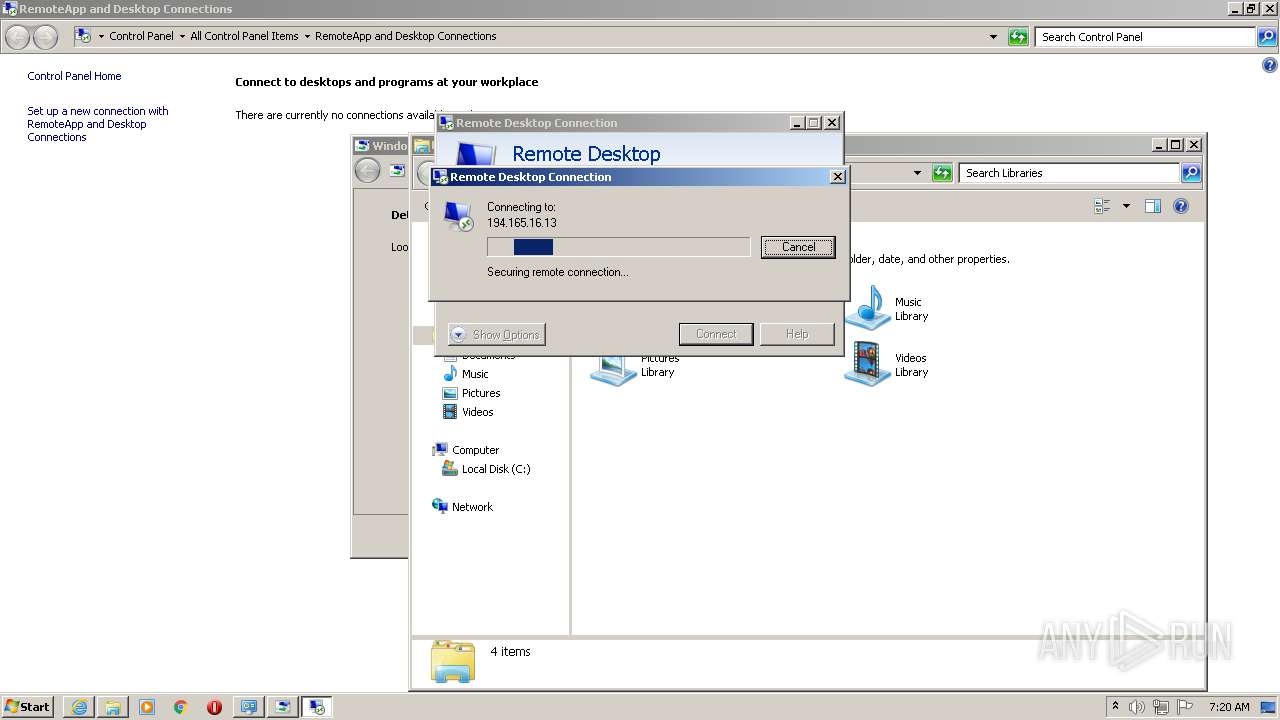Image resolution: width=1280 pixels, height=720 pixels.
Task: Switch to the active Remote Desktop taskbar button
Action: pos(317,707)
